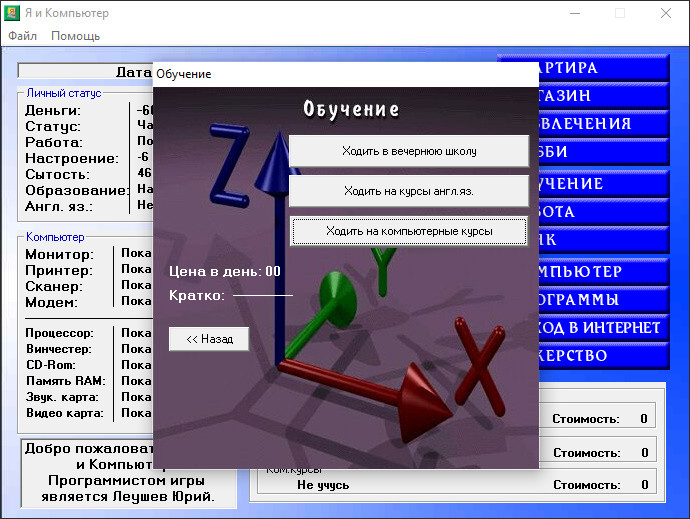Close the Я и Компьютер window
Image resolution: width=690 pixels, height=519 pixels.
coord(666,13)
